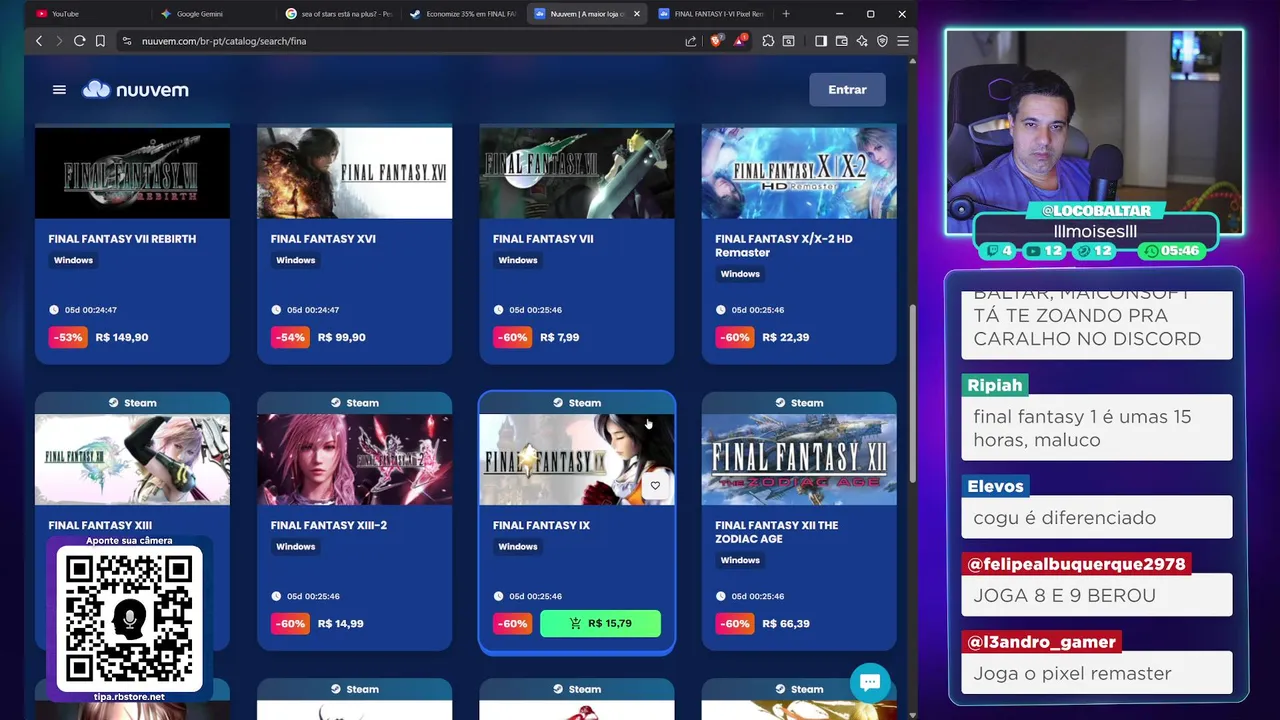Bookmark this page

pos(100,41)
